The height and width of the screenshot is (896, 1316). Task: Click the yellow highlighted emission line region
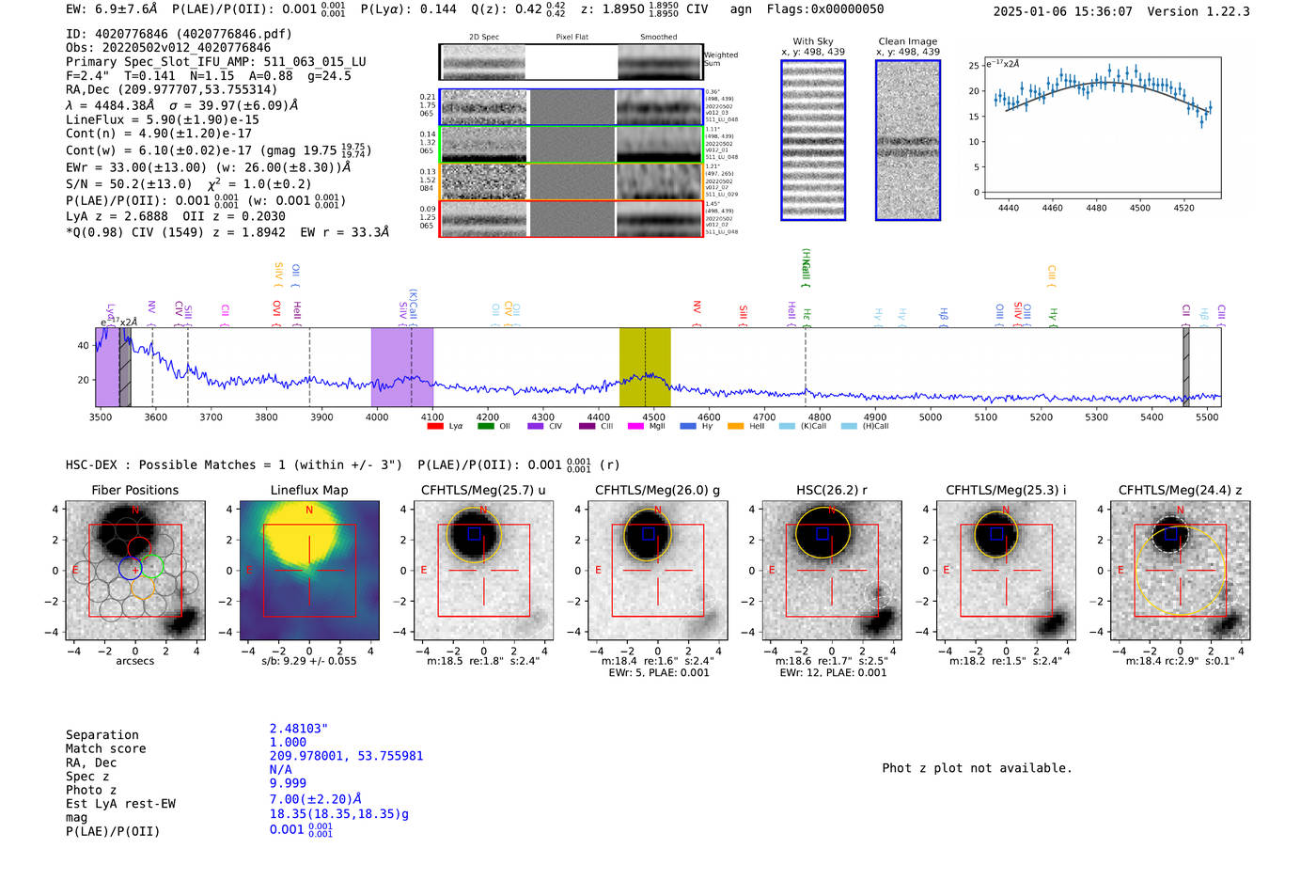[645, 367]
